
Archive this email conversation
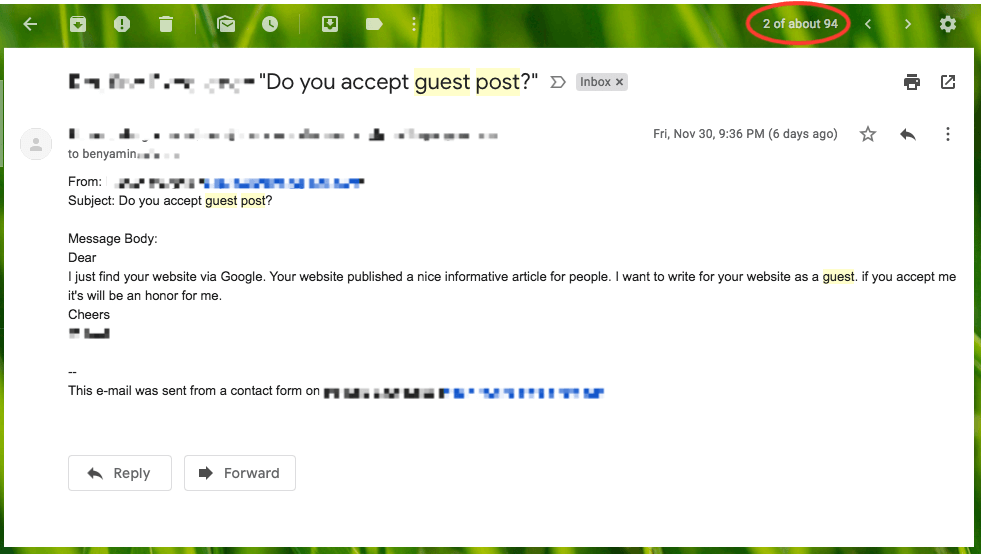pos(78,24)
